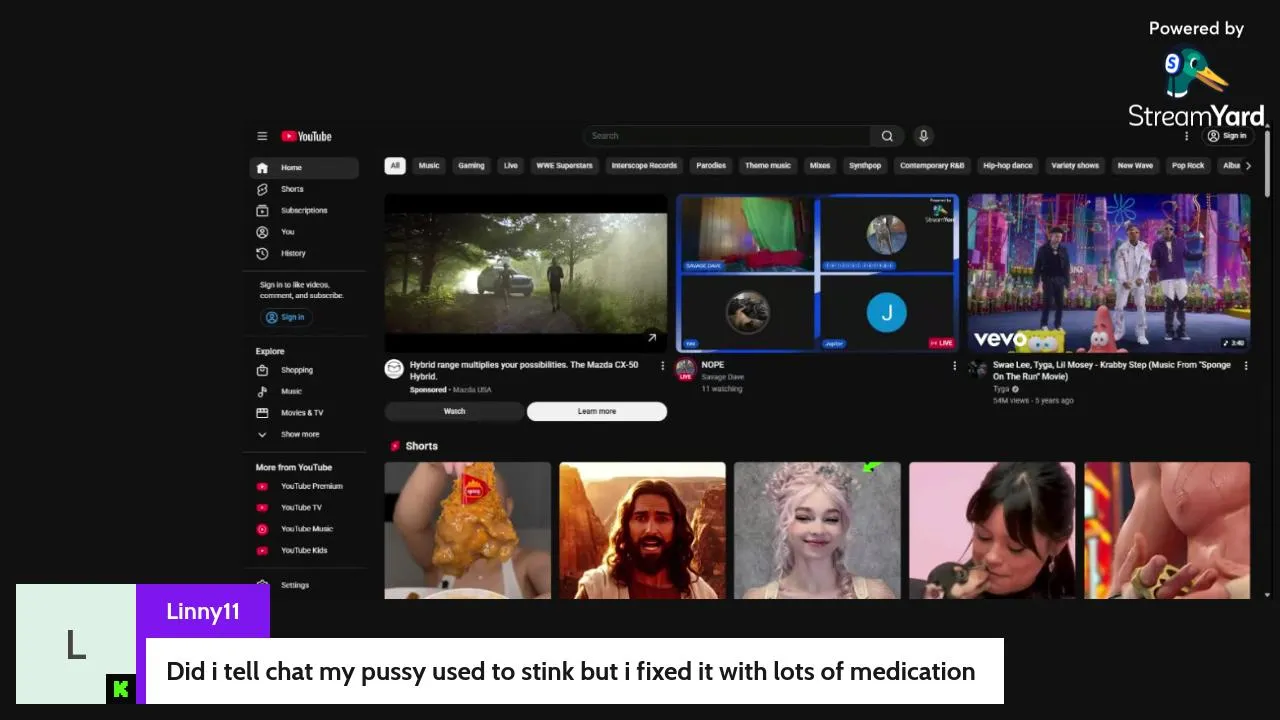Open Home in the sidebar

tap(304, 168)
